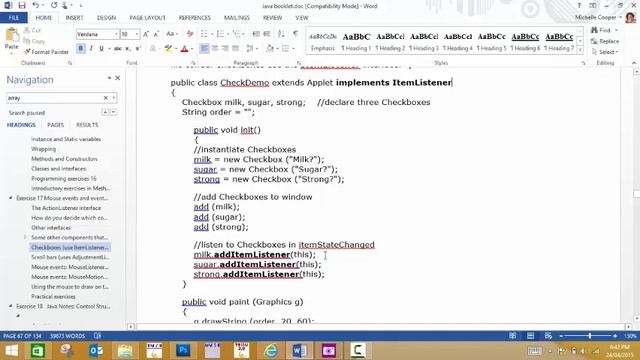Center-align the paragraph

click(x=215, y=49)
